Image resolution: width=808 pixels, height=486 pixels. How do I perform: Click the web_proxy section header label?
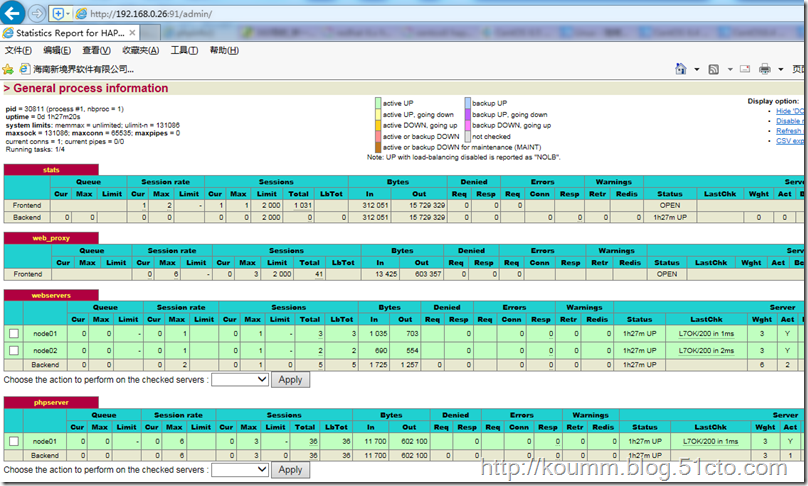click(51, 238)
